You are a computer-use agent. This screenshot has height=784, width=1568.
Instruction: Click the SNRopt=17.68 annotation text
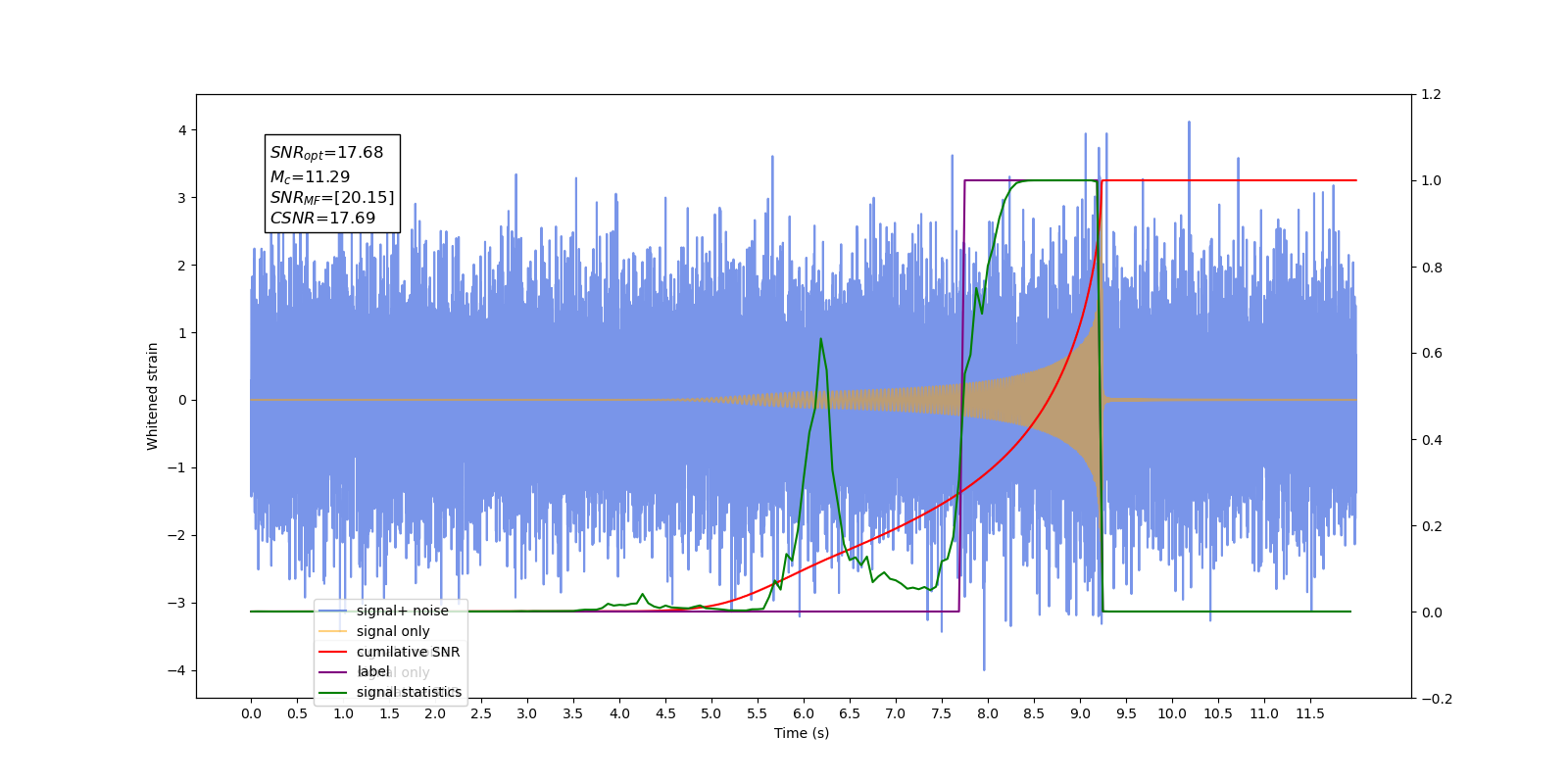[326, 153]
